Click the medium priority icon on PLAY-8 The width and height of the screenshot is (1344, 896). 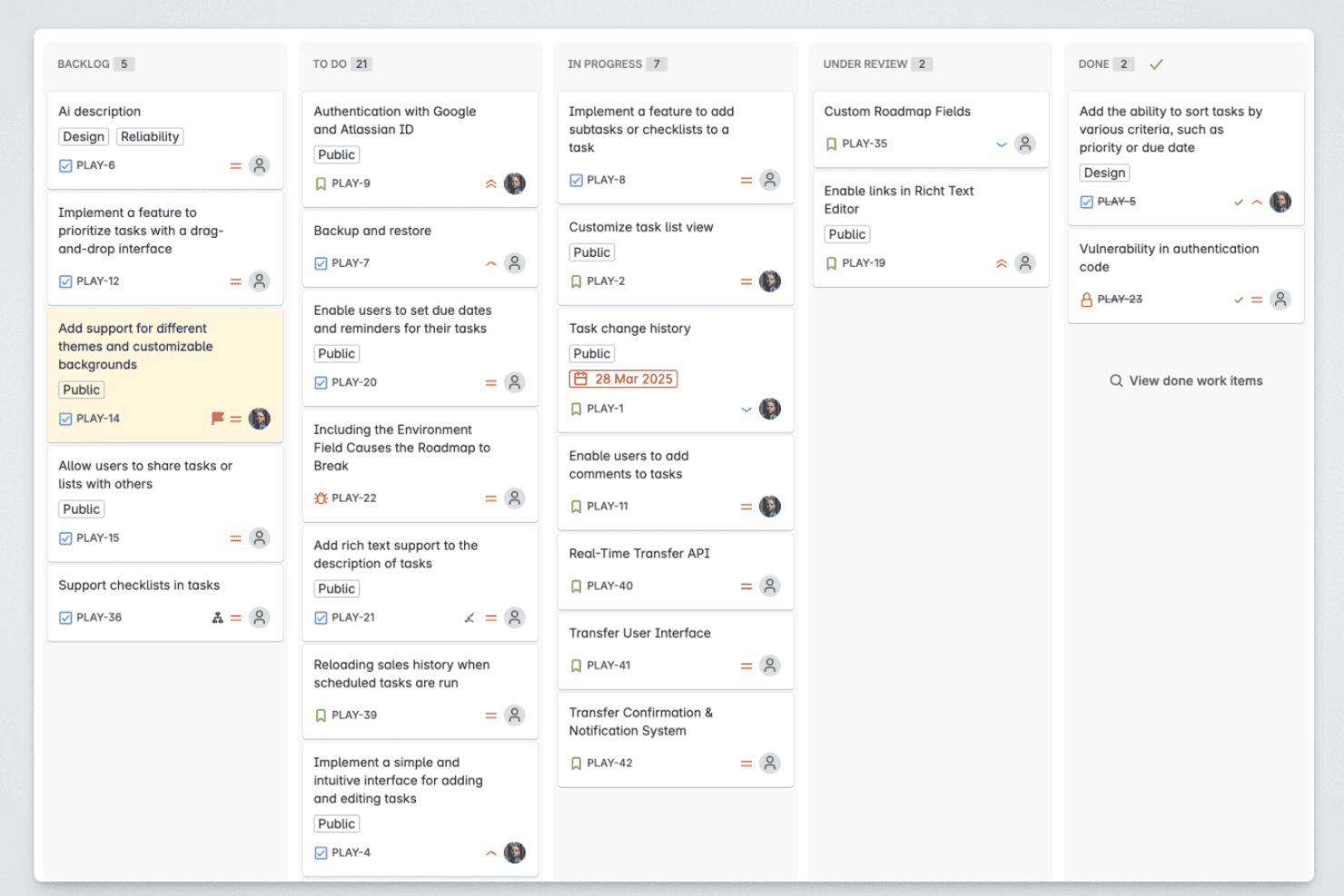pyautogui.click(x=746, y=181)
